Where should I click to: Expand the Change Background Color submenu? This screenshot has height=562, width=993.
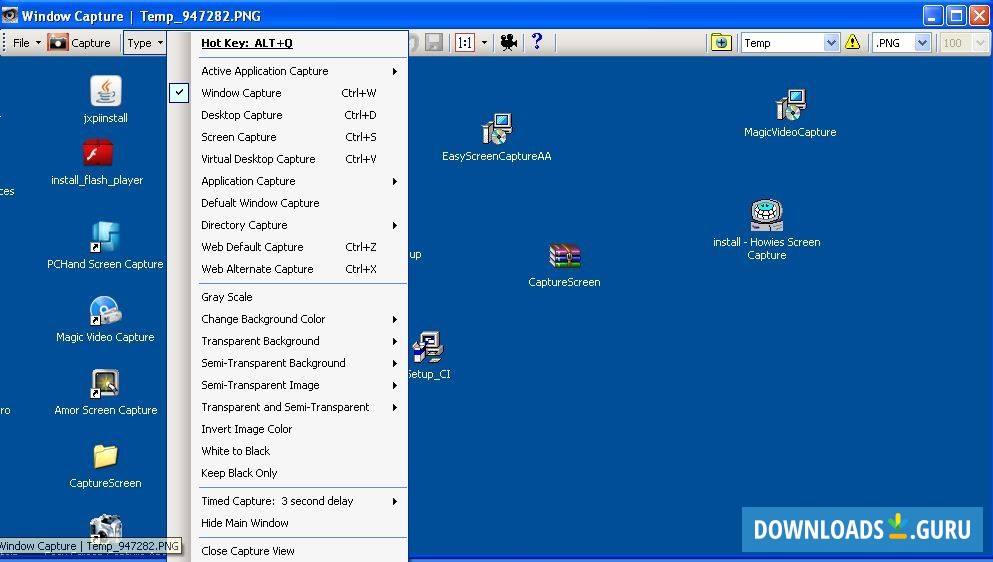[x=300, y=319]
